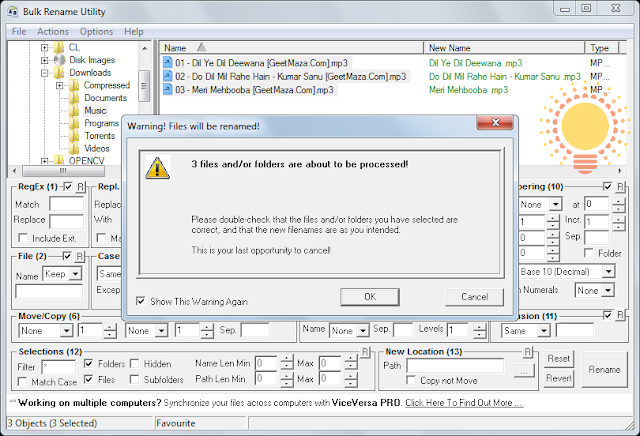The width and height of the screenshot is (640, 436).
Task: Toggle the Subfolders checkbox
Action: [134, 379]
